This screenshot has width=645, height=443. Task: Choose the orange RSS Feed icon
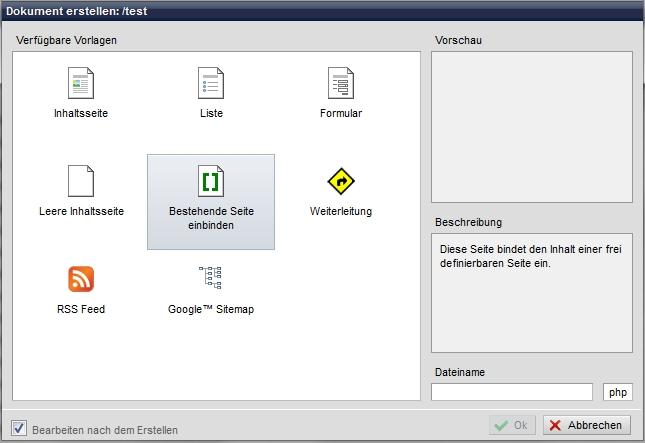point(80,279)
